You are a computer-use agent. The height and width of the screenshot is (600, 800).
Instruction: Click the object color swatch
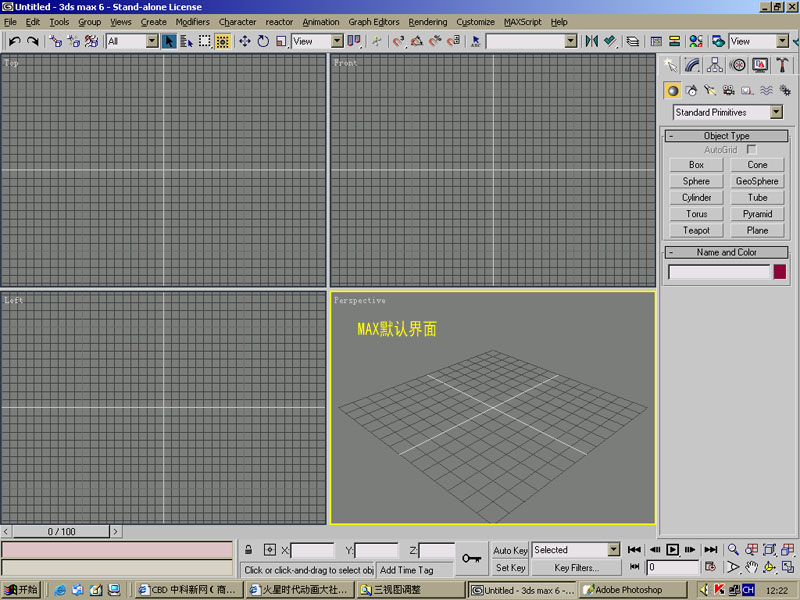pyautogui.click(x=780, y=272)
